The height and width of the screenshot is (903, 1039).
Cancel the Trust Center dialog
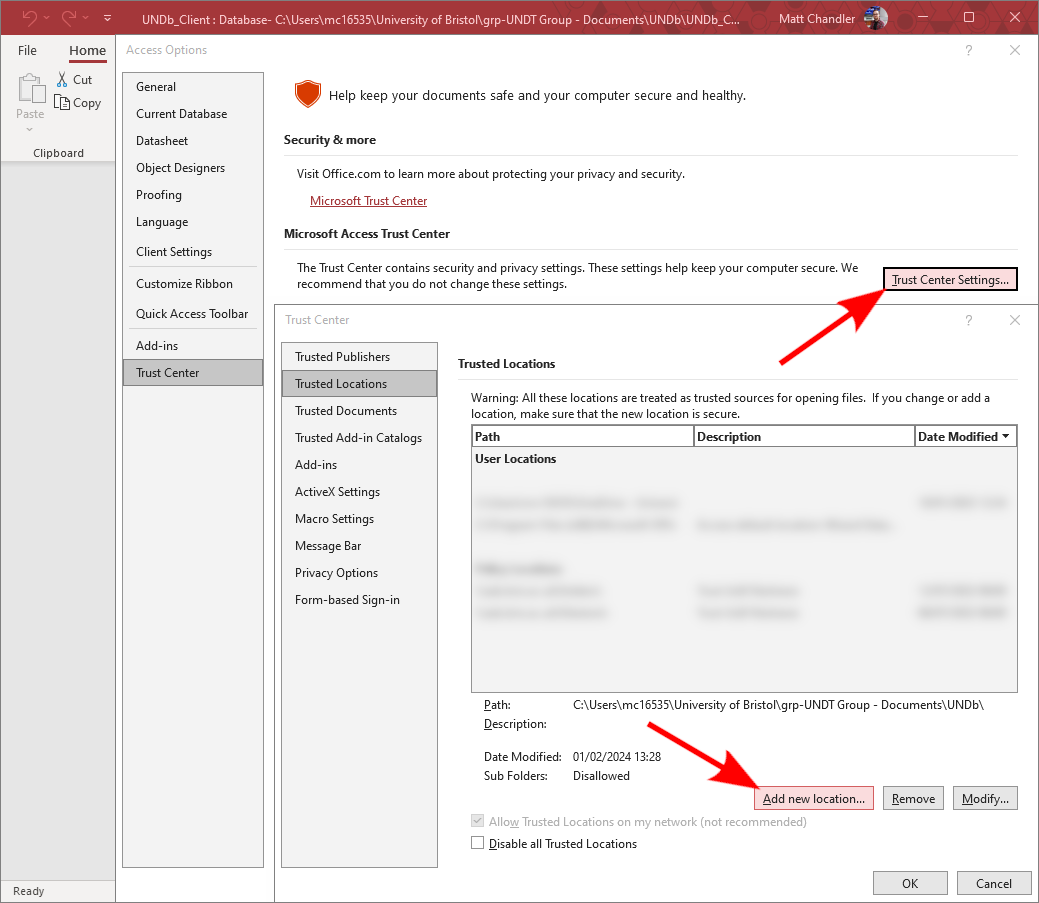[x=993, y=884]
